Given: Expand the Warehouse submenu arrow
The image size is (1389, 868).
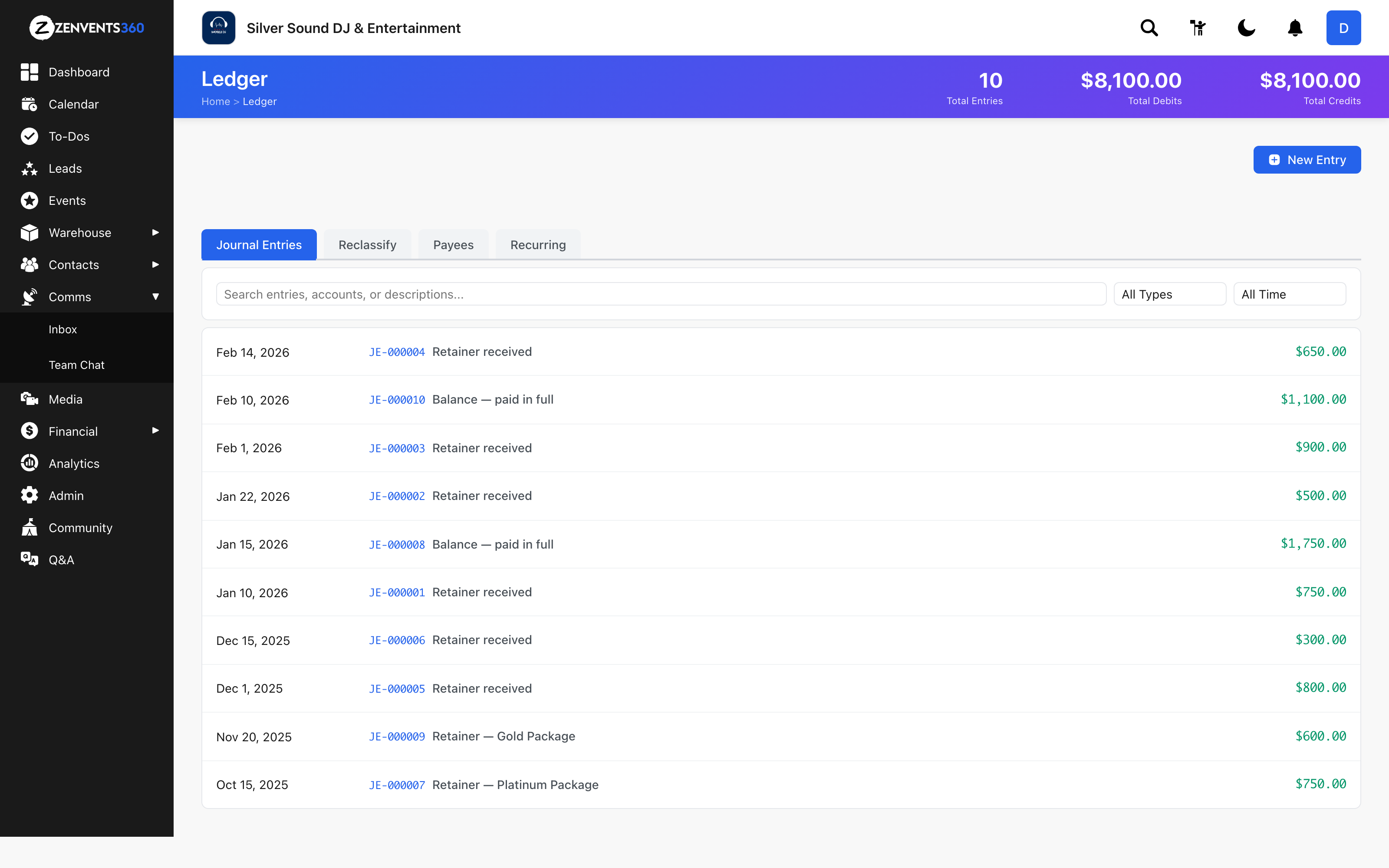Looking at the screenshot, I should (x=155, y=233).
